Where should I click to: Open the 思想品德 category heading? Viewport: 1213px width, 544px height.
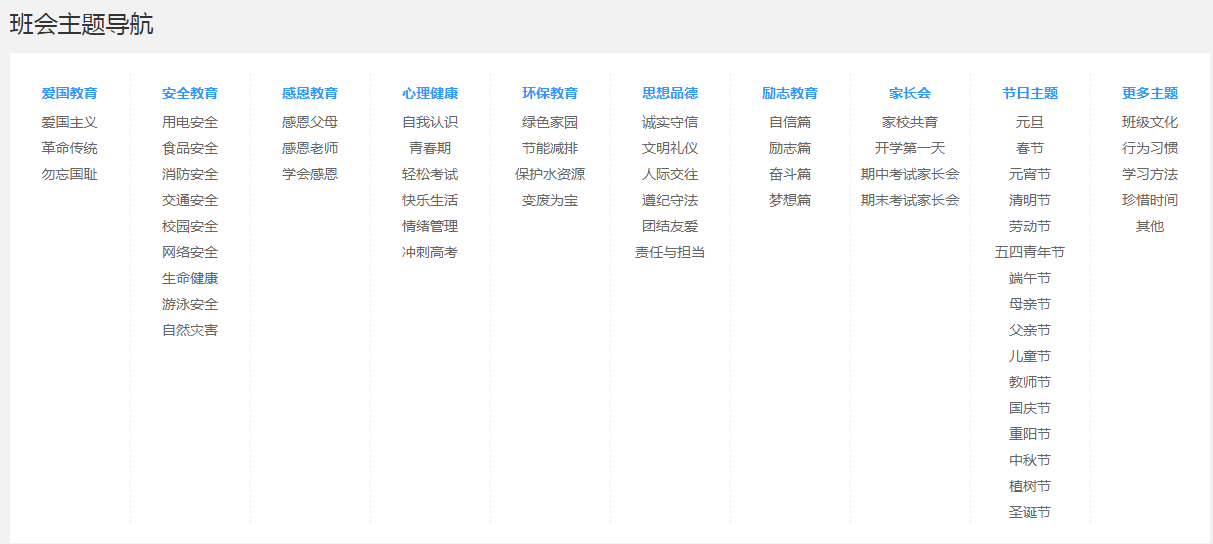click(x=670, y=93)
